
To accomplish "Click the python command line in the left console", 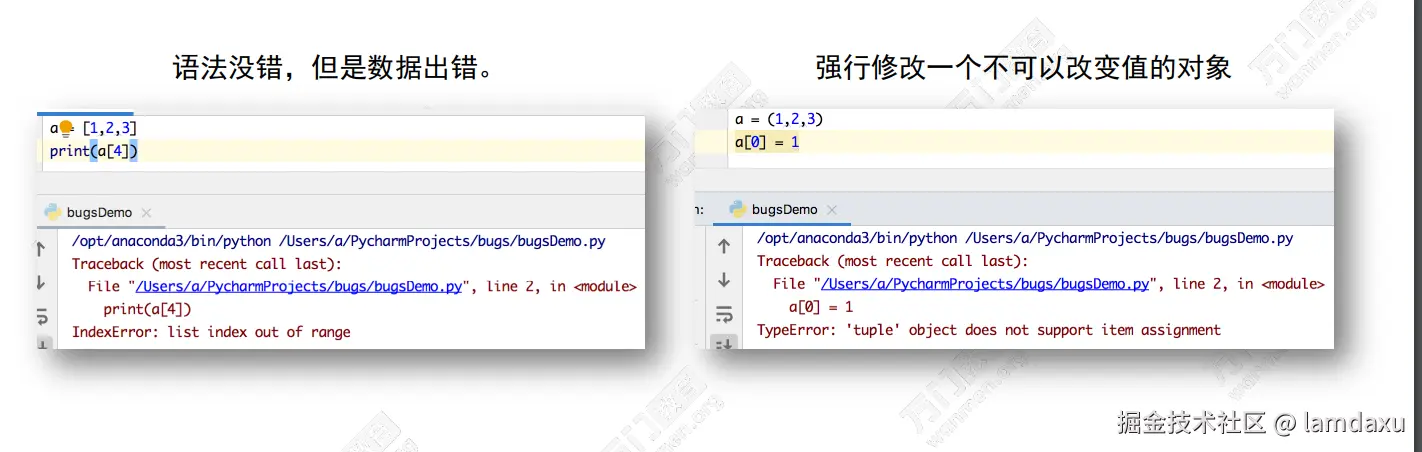I will coord(339,241).
